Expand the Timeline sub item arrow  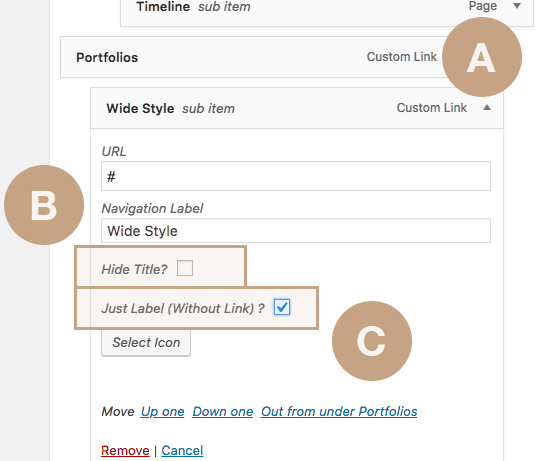[516, 6]
